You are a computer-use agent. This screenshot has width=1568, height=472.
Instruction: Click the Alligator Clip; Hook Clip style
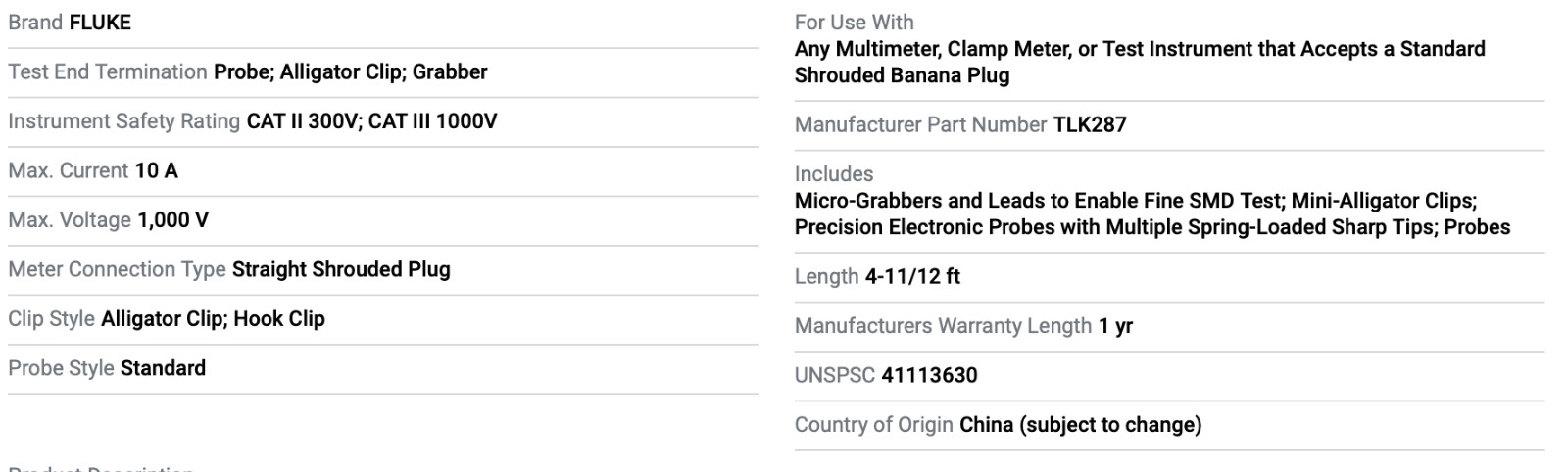coord(213,319)
